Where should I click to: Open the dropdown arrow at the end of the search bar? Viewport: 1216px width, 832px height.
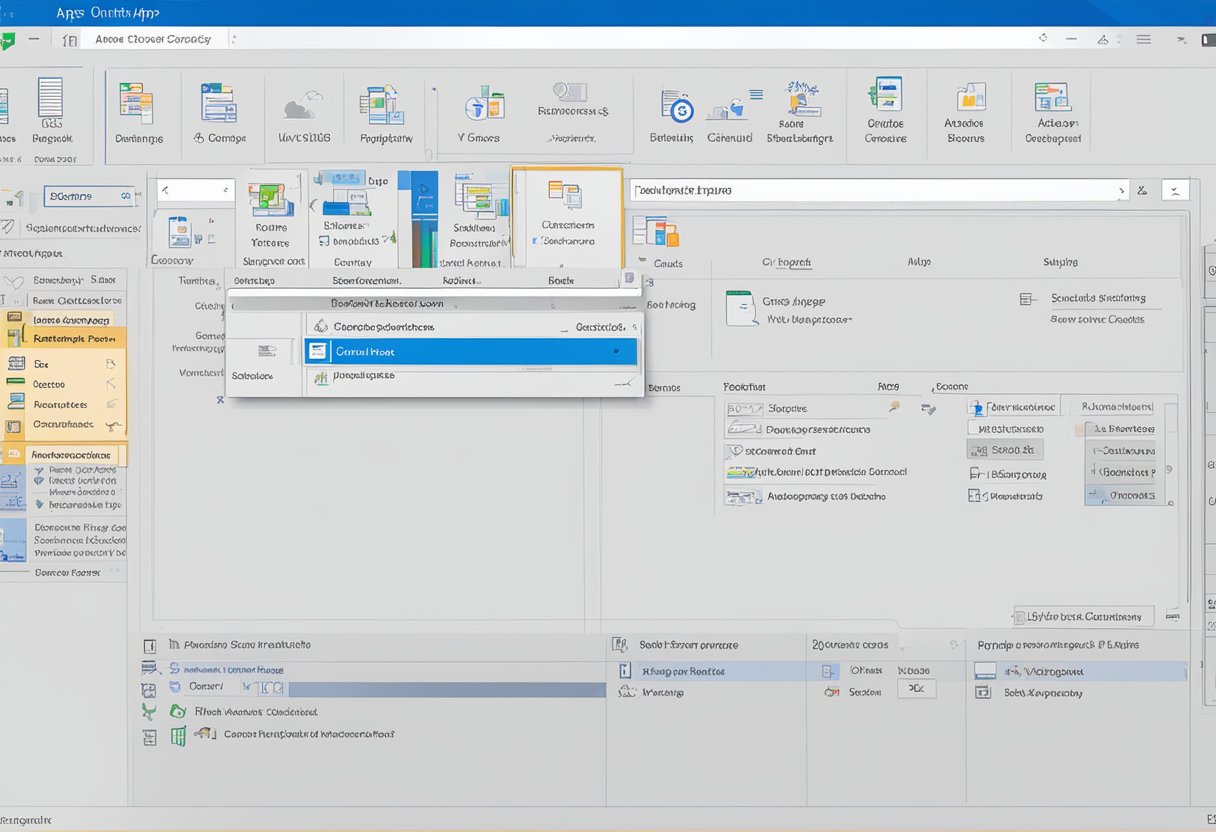[1121, 189]
